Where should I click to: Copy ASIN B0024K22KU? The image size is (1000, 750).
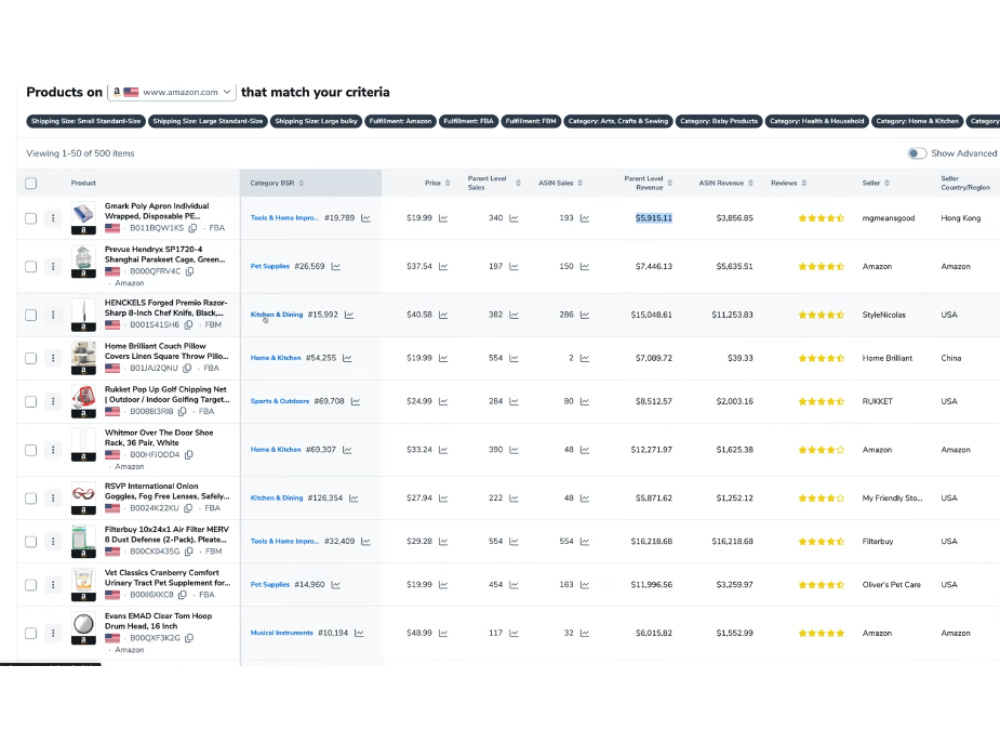pyautogui.click(x=188, y=509)
